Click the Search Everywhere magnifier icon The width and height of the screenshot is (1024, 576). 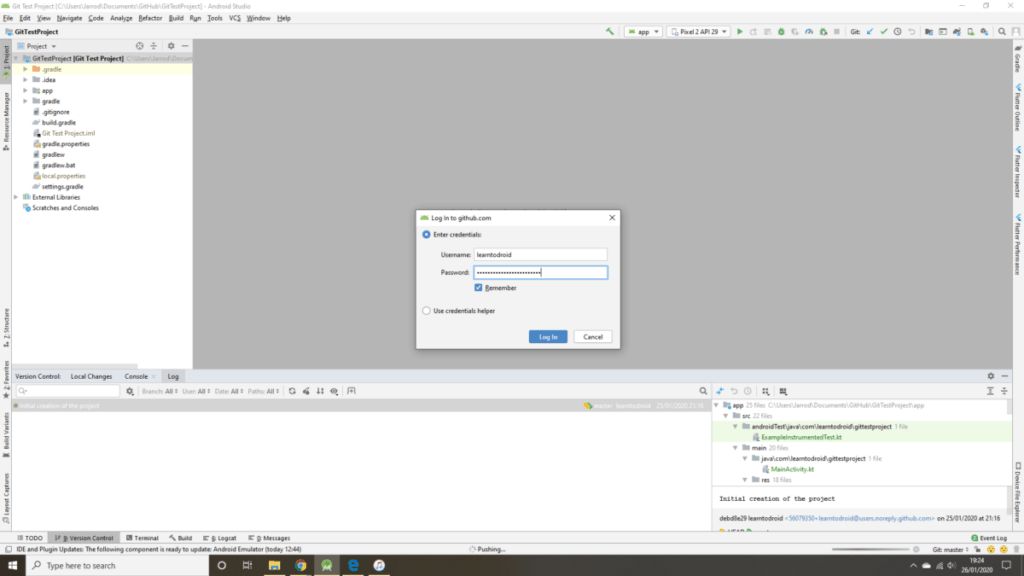pos(1003,32)
